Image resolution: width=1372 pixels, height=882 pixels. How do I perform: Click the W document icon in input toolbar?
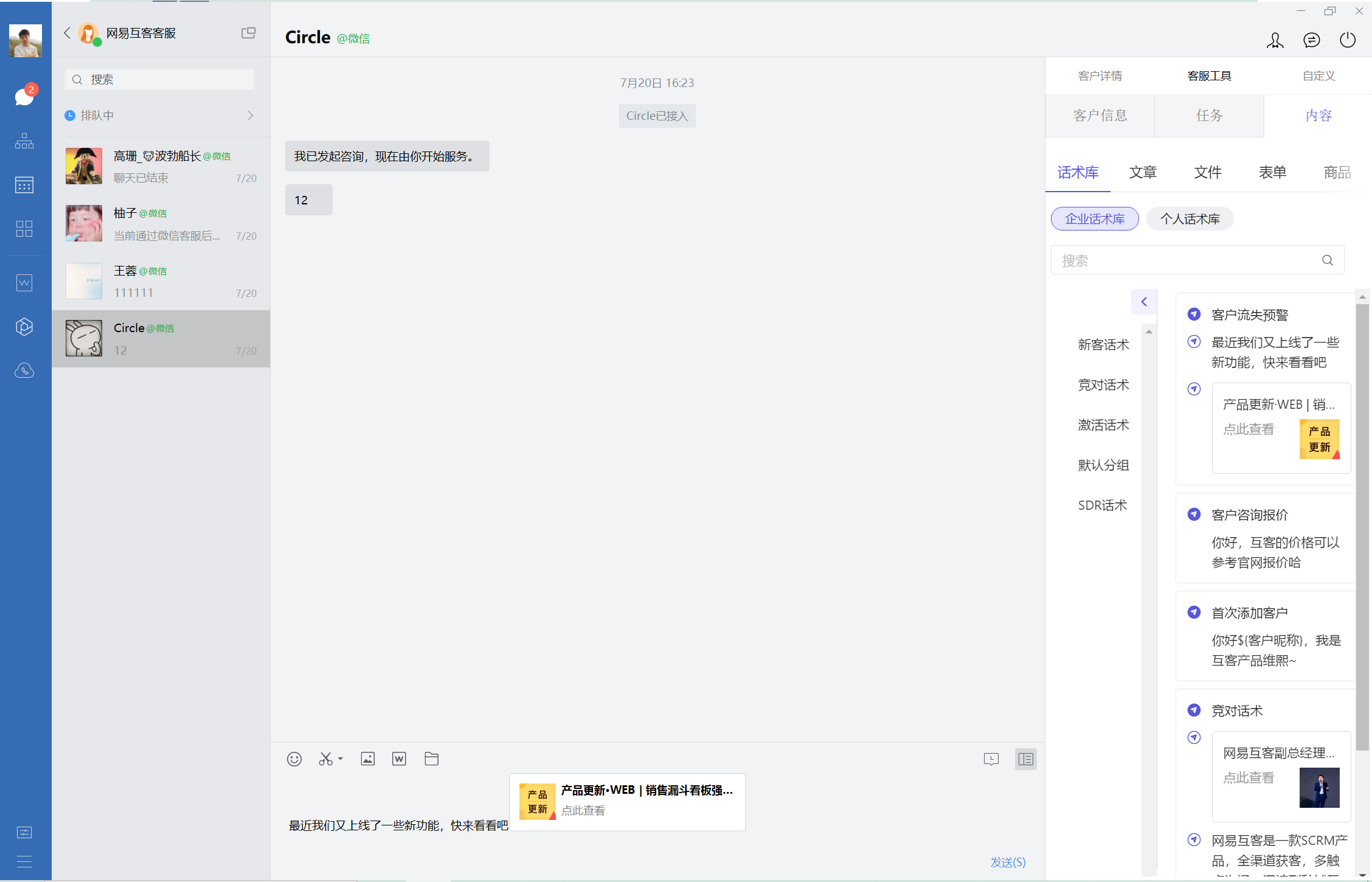(x=399, y=759)
